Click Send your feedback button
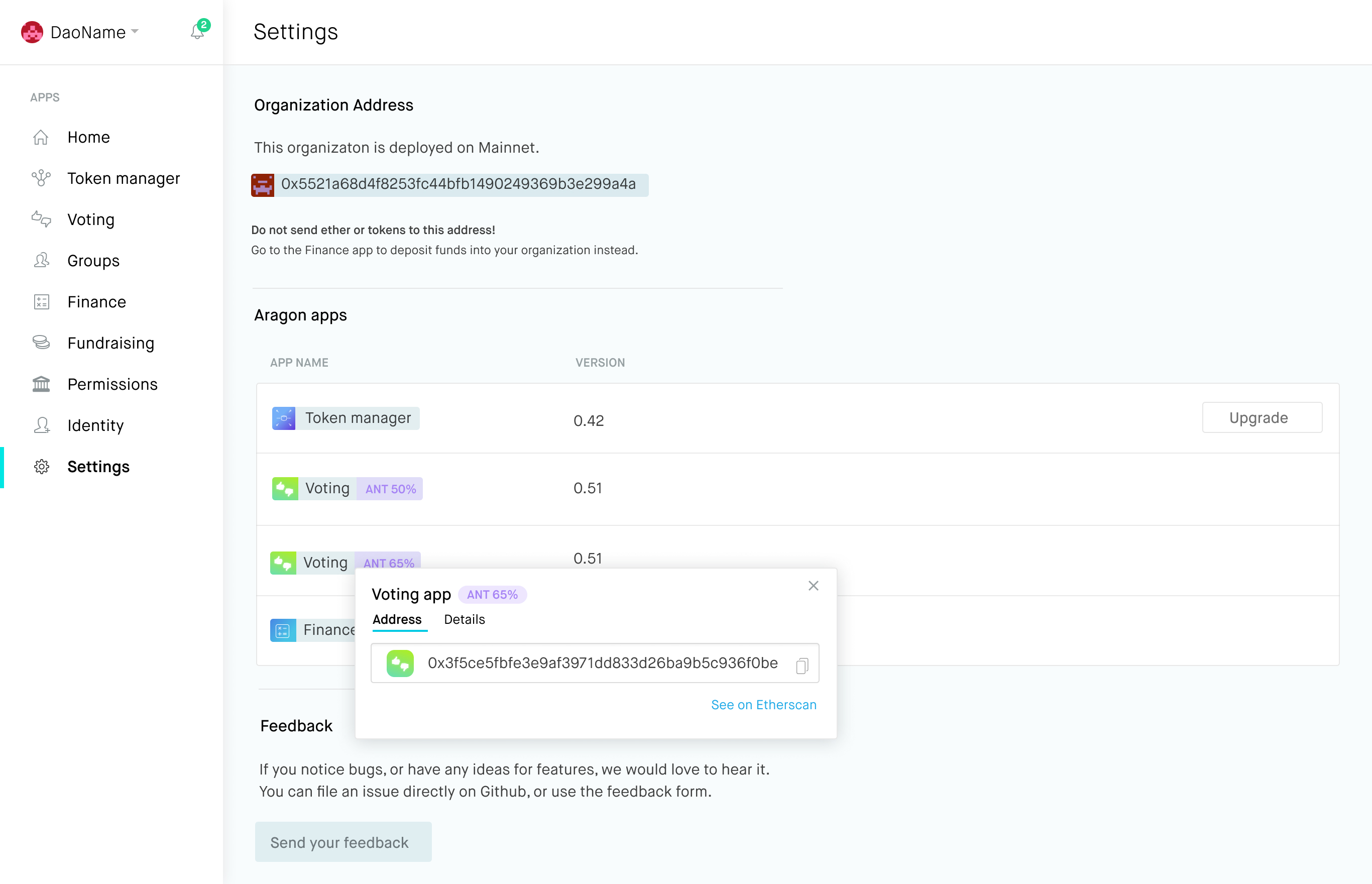The height and width of the screenshot is (884, 1372). pos(343,842)
